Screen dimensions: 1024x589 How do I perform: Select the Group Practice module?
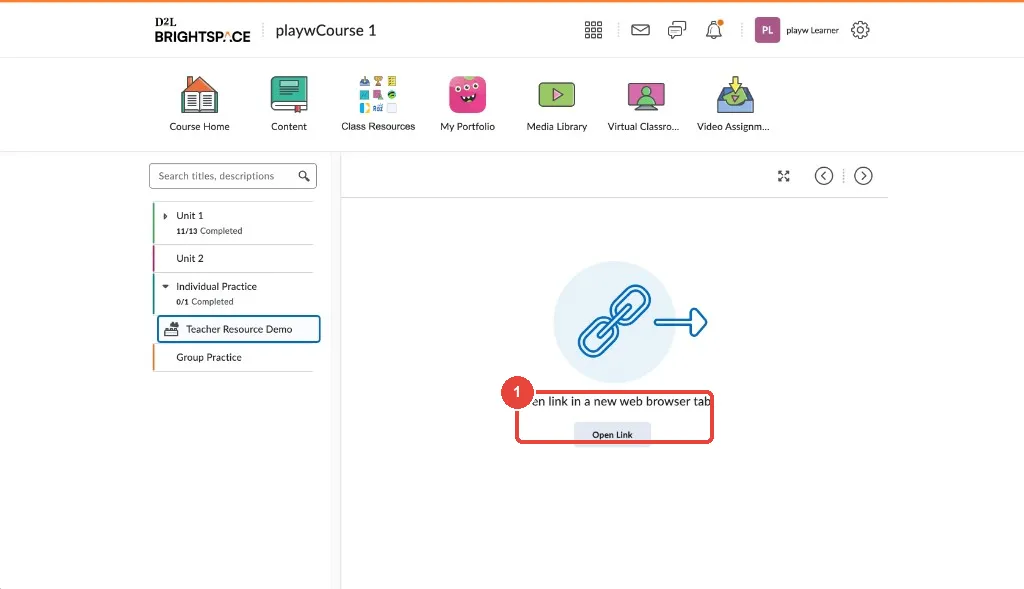pyautogui.click(x=233, y=357)
